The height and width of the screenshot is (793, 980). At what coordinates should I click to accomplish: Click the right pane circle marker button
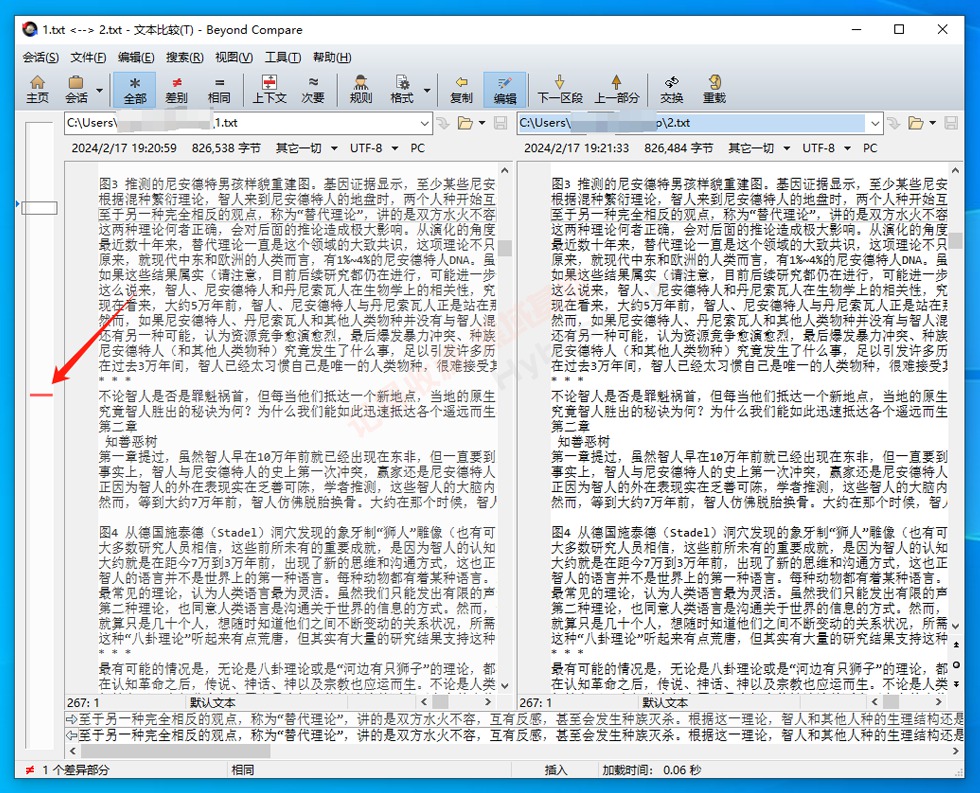click(956, 664)
